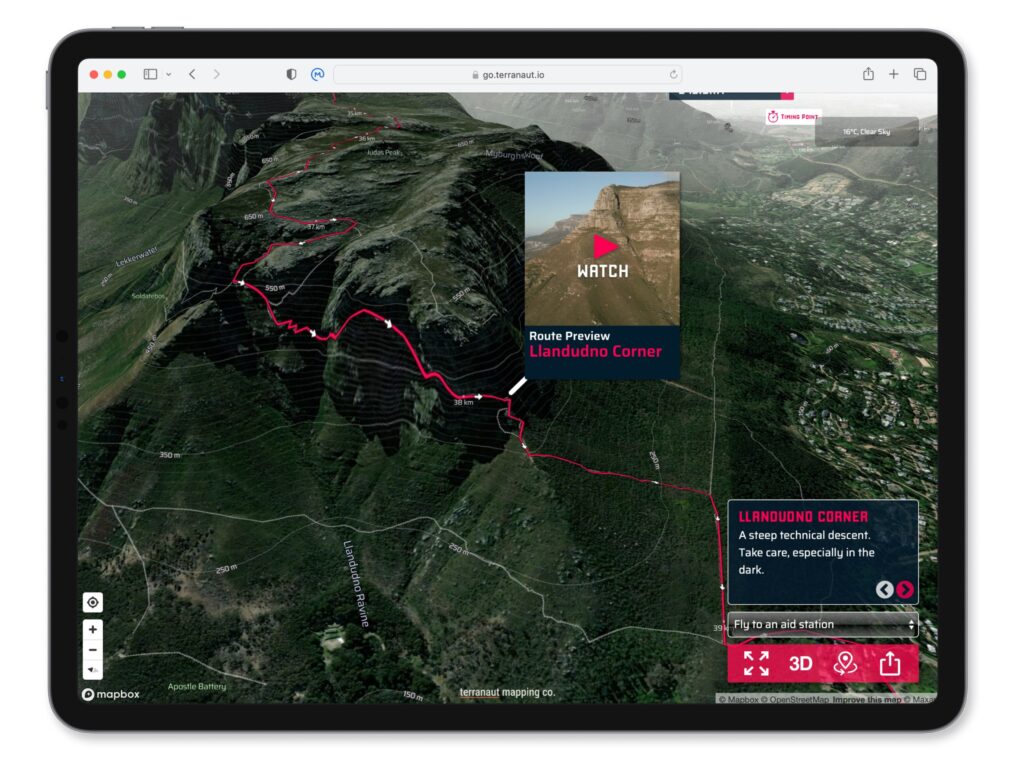The image size is (1024, 774).
Task: Click the LLANDUDNO CORNER info panel heading
Action: pyautogui.click(x=803, y=517)
